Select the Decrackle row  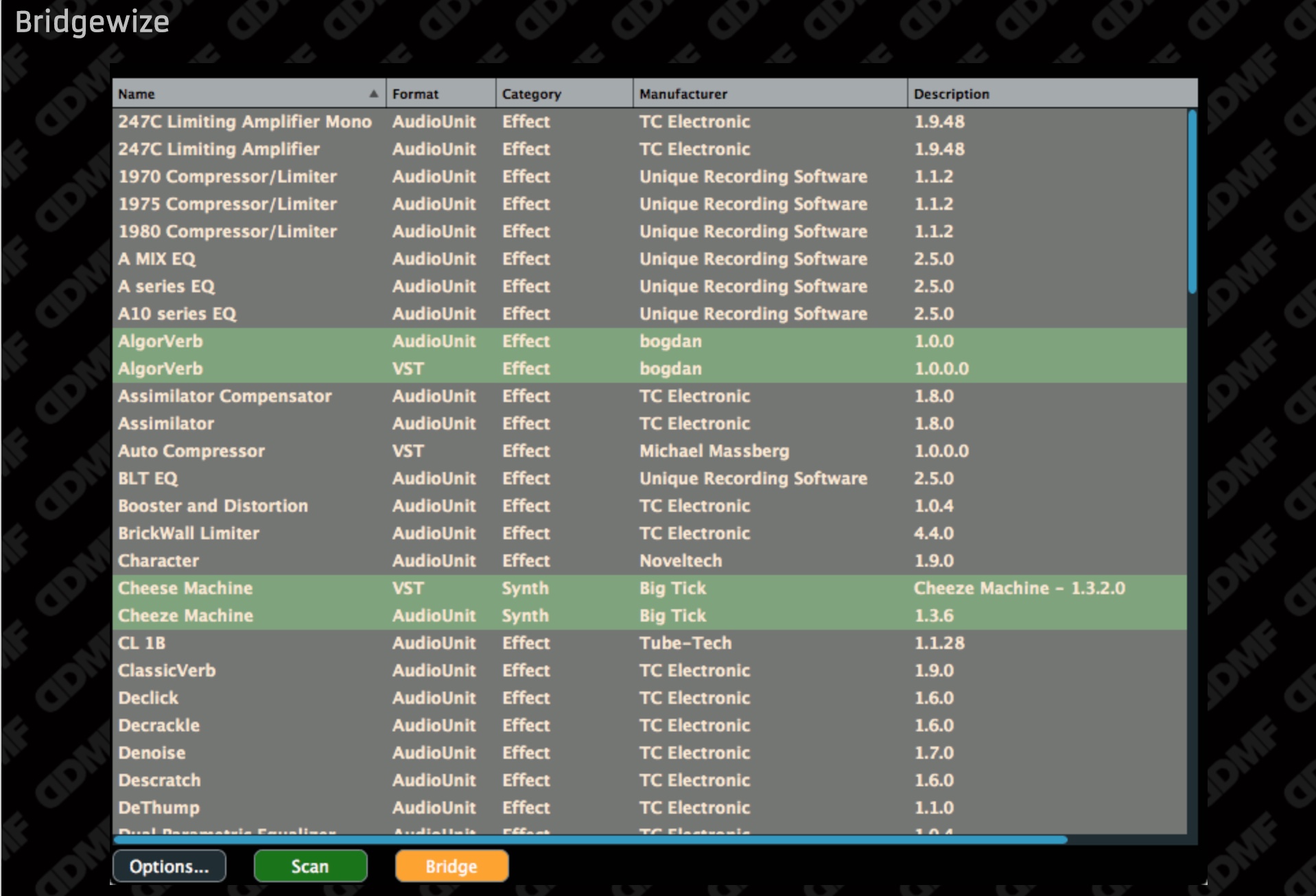point(650,725)
